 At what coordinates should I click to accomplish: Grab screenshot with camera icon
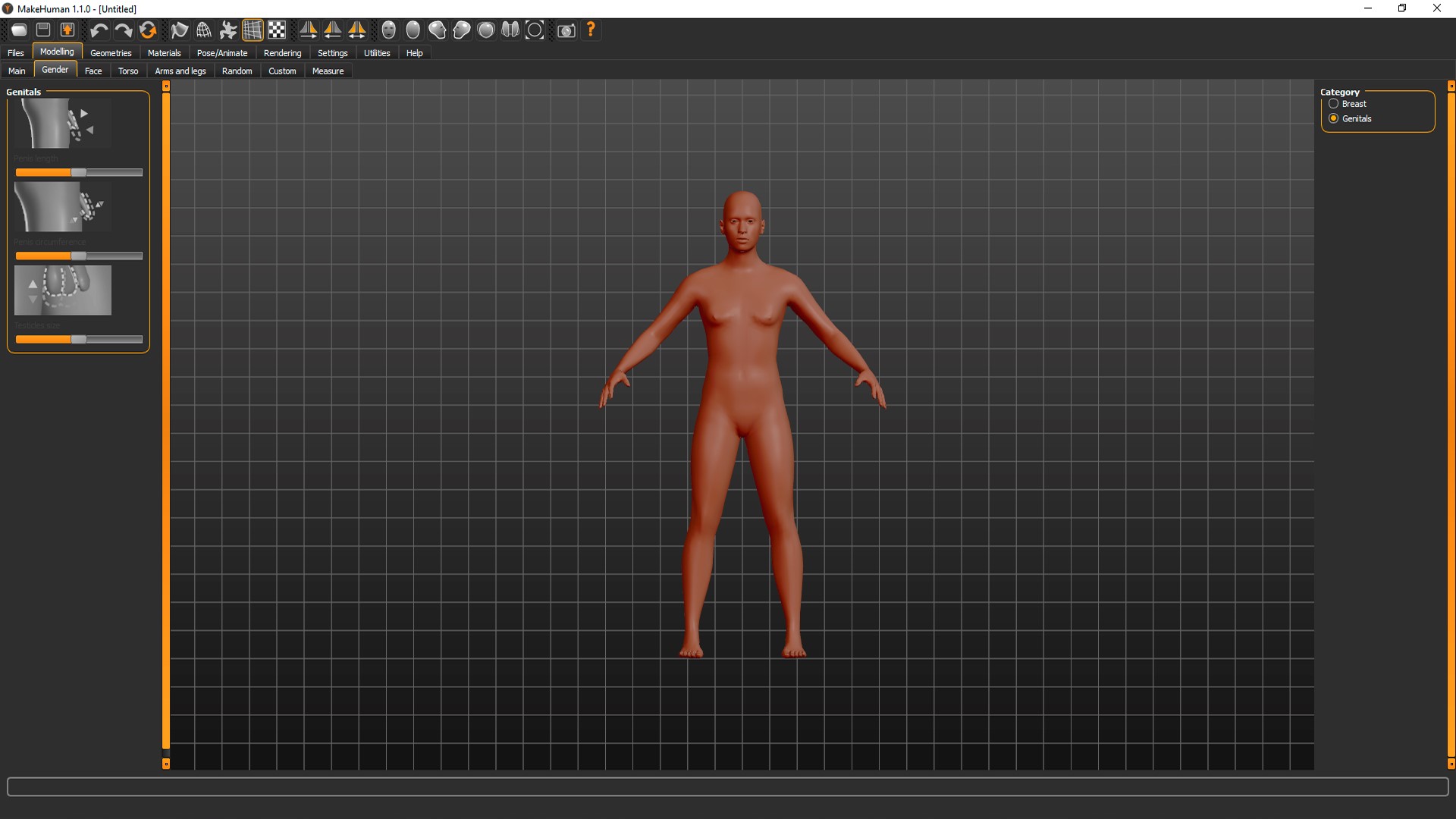point(566,30)
